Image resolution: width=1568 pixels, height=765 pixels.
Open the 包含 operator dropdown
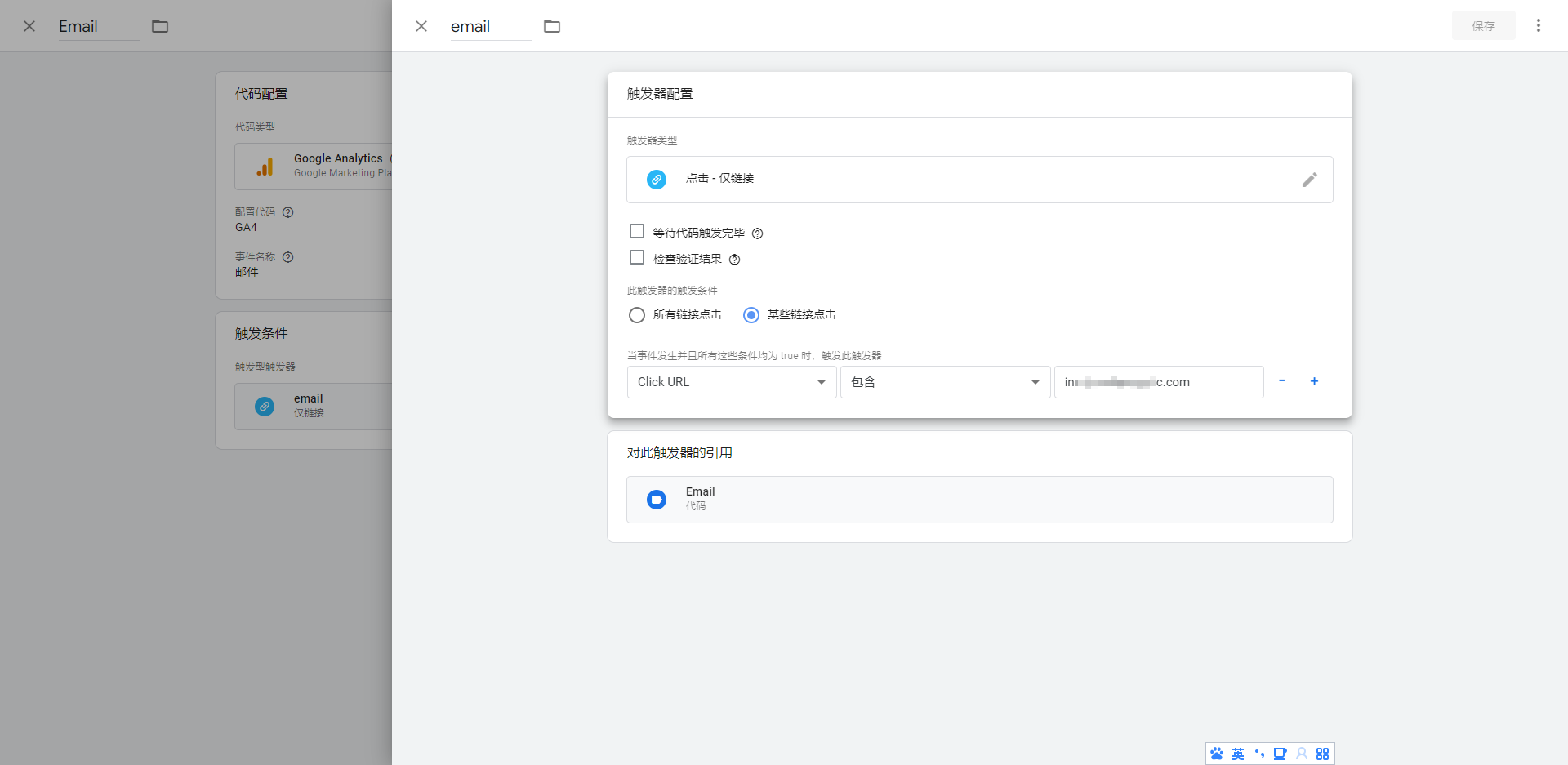945,382
